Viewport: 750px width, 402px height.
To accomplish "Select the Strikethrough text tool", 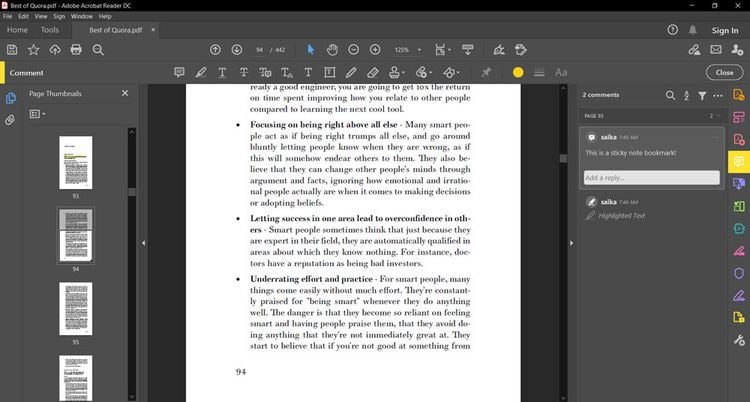I will [243, 72].
